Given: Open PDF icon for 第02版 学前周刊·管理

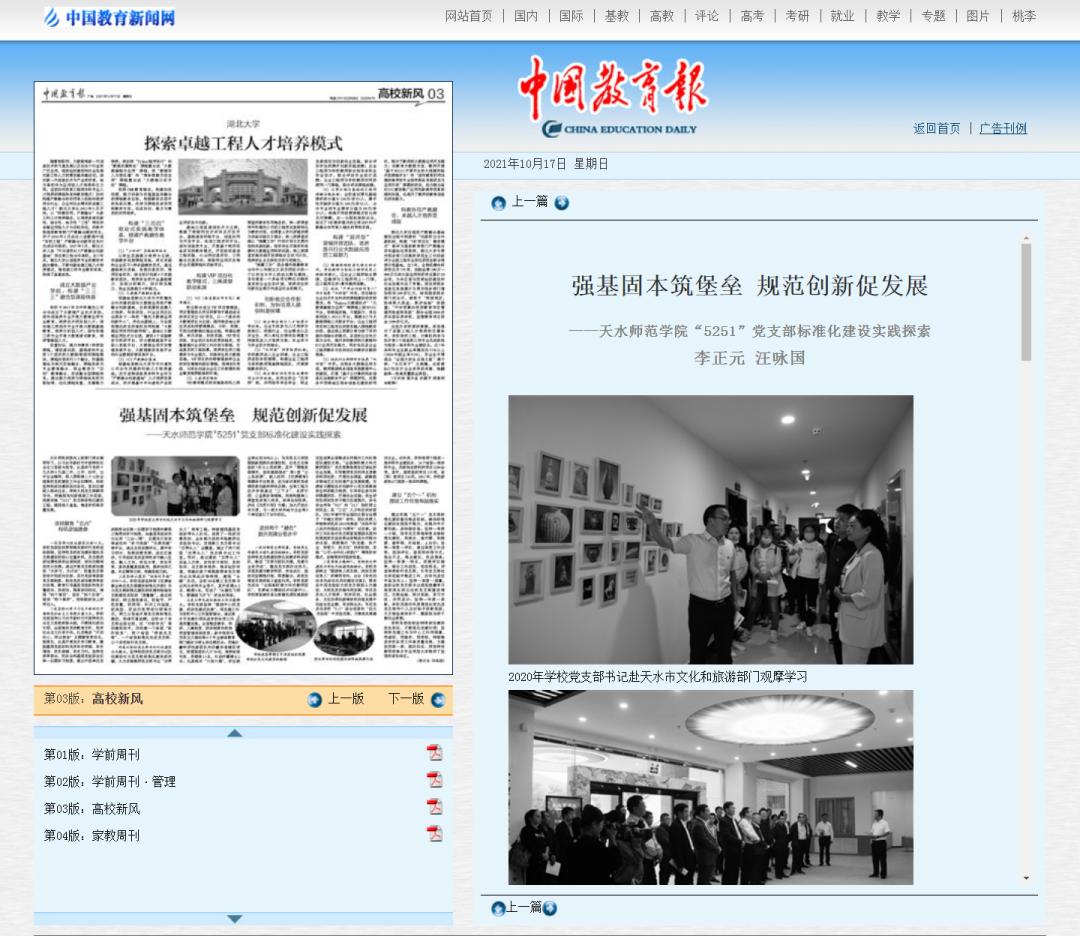Looking at the screenshot, I should [x=435, y=780].
